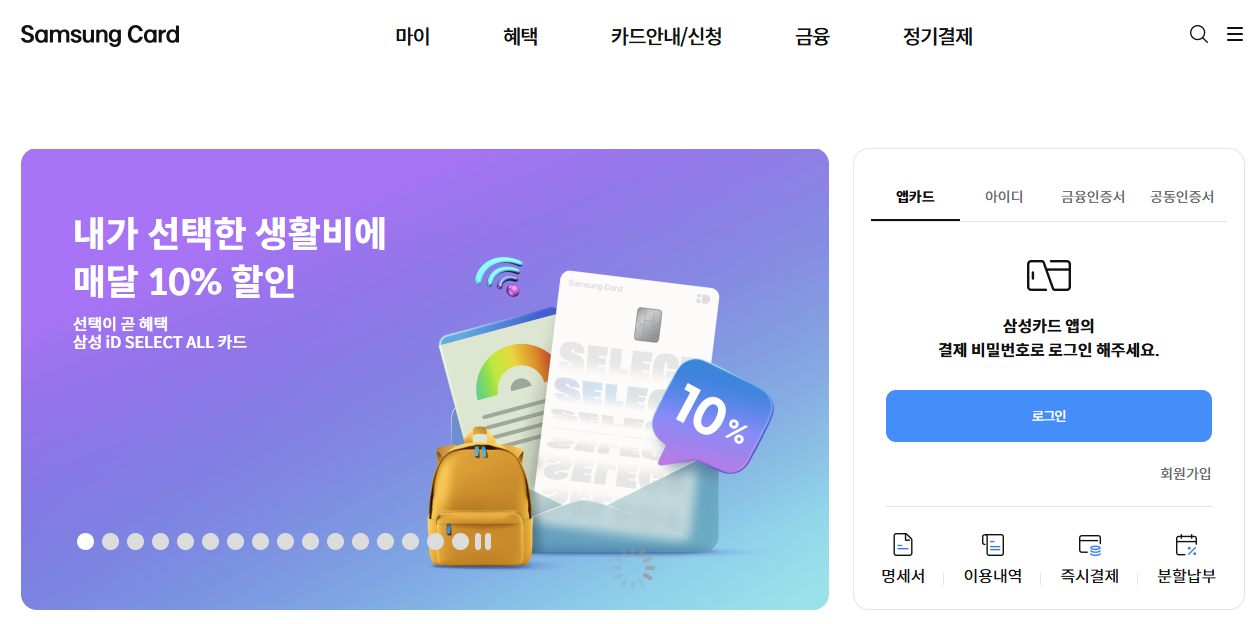The height and width of the screenshot is (624, 1260).
Task: Open the 분할납부 installment calendar icon
Action: [1186, 545]
